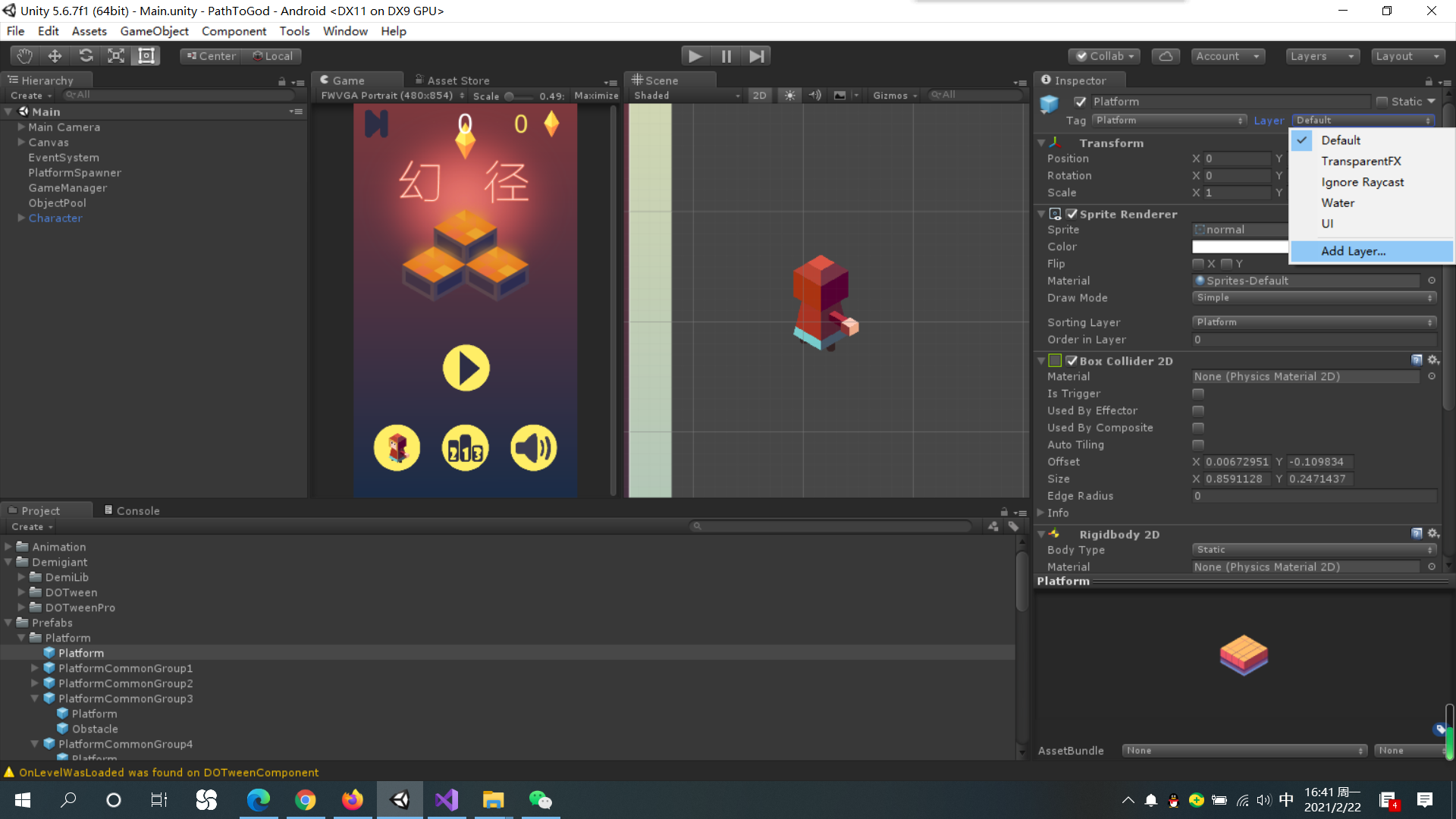This screenshot has width=1456, height=819.
Task: Toggle the Is Trigger checkbox
Action: (x=1198, y=394)
